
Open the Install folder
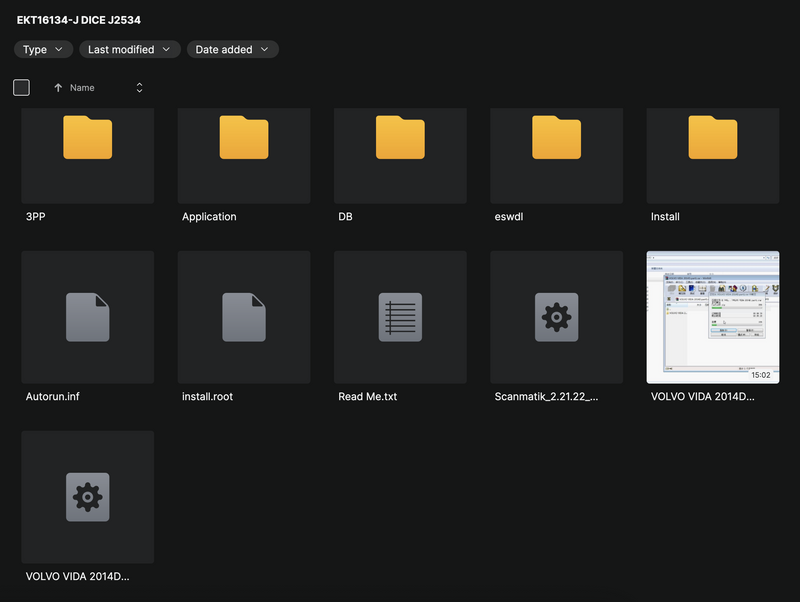712,138
